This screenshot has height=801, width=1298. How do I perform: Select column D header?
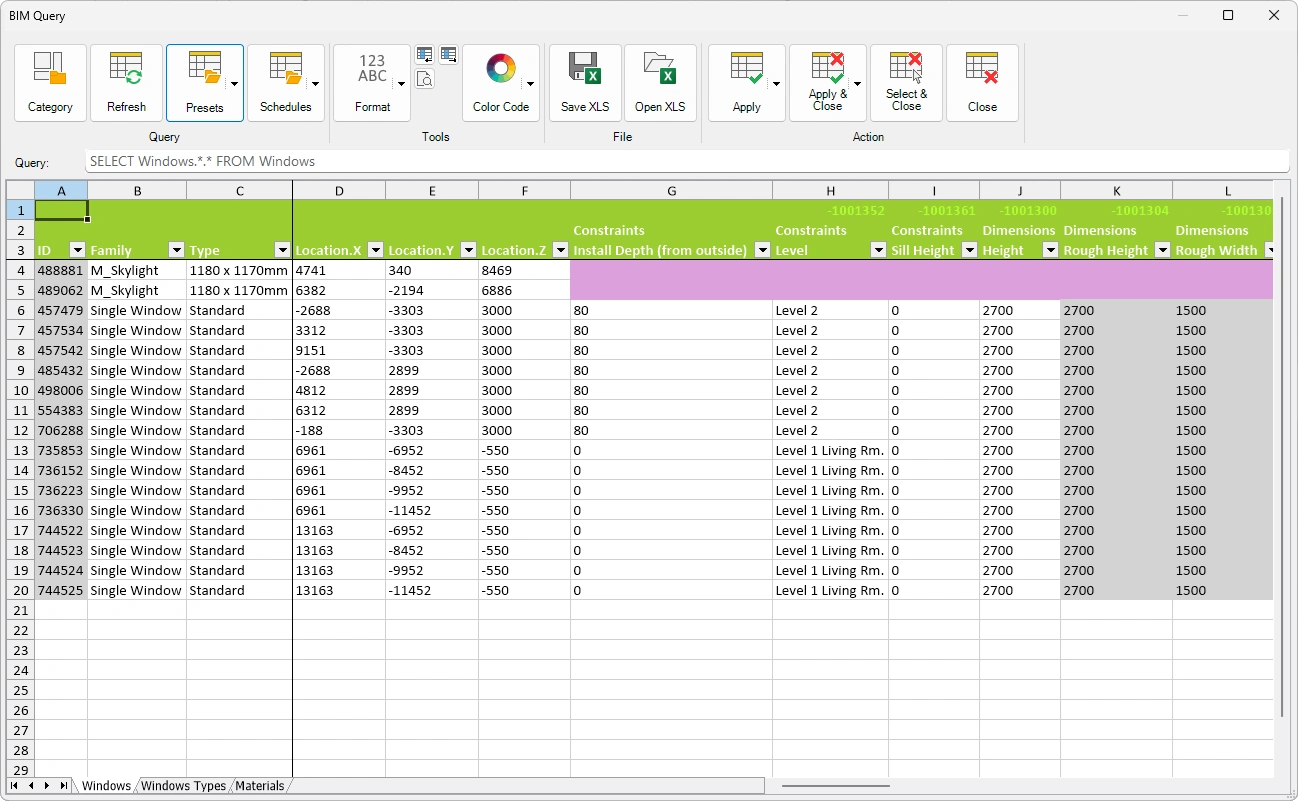(x=339, y=190)
